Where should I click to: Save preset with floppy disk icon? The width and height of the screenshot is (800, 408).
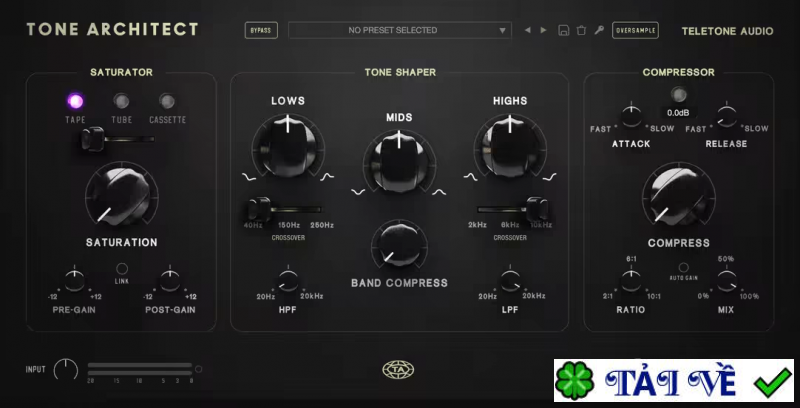[x=564, y=30]
